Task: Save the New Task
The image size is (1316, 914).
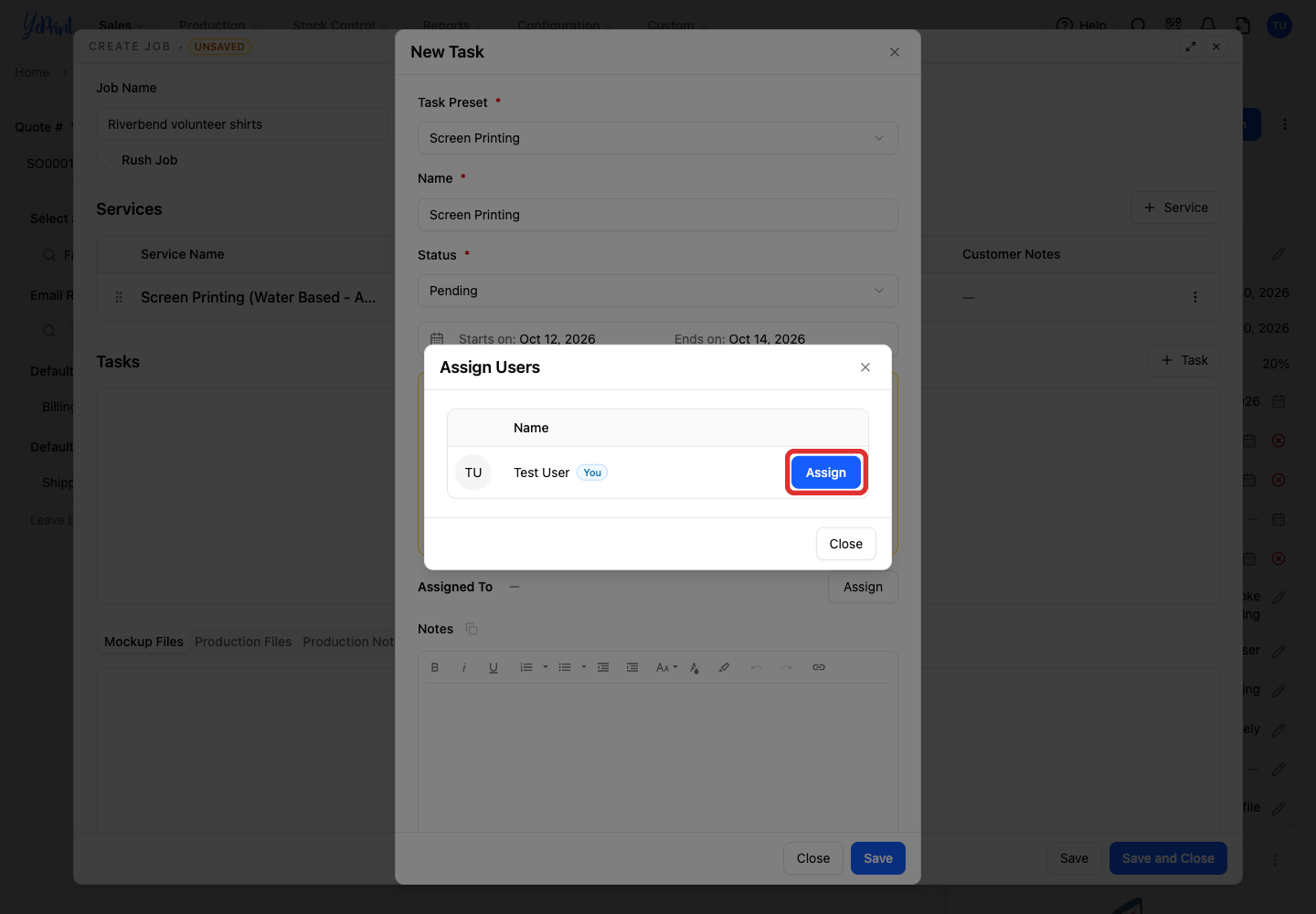Action: (x=878, y=858)
